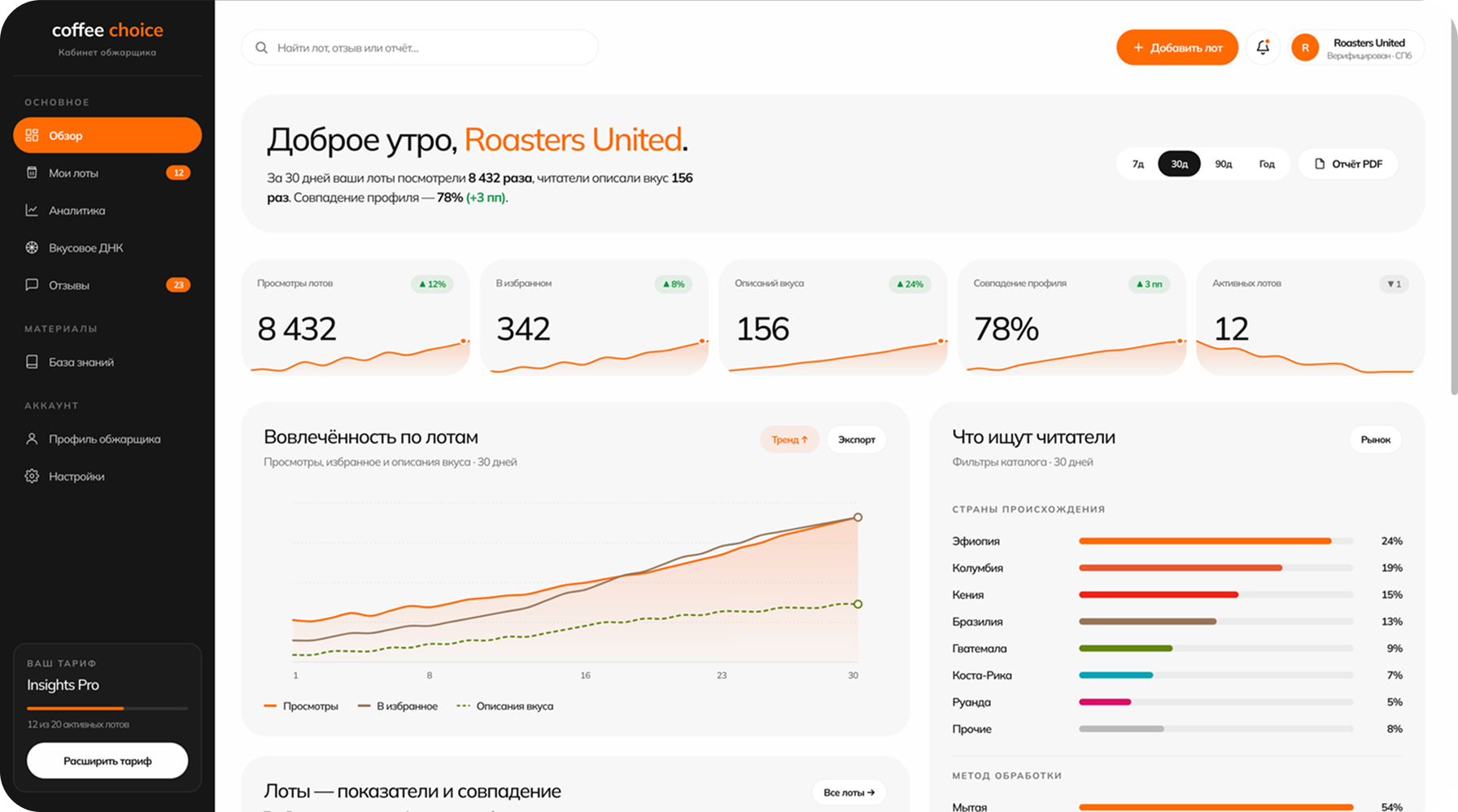The height and width of the screenshot is (812, 1458).
Task: Select the 90д period option
Action: click(x=1223, y=164)
